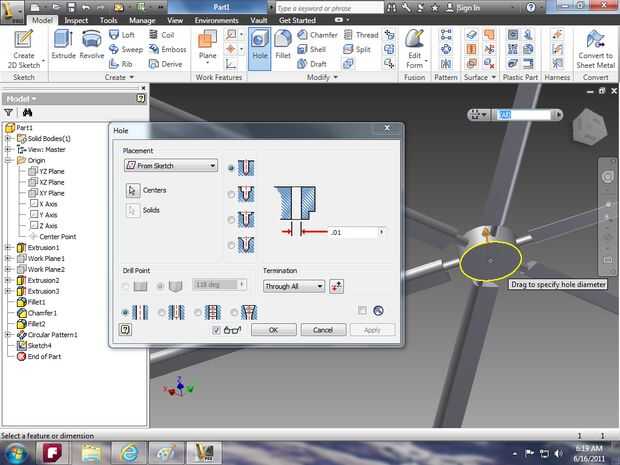Click the Create 2D Sketch tool

(24, 49)
